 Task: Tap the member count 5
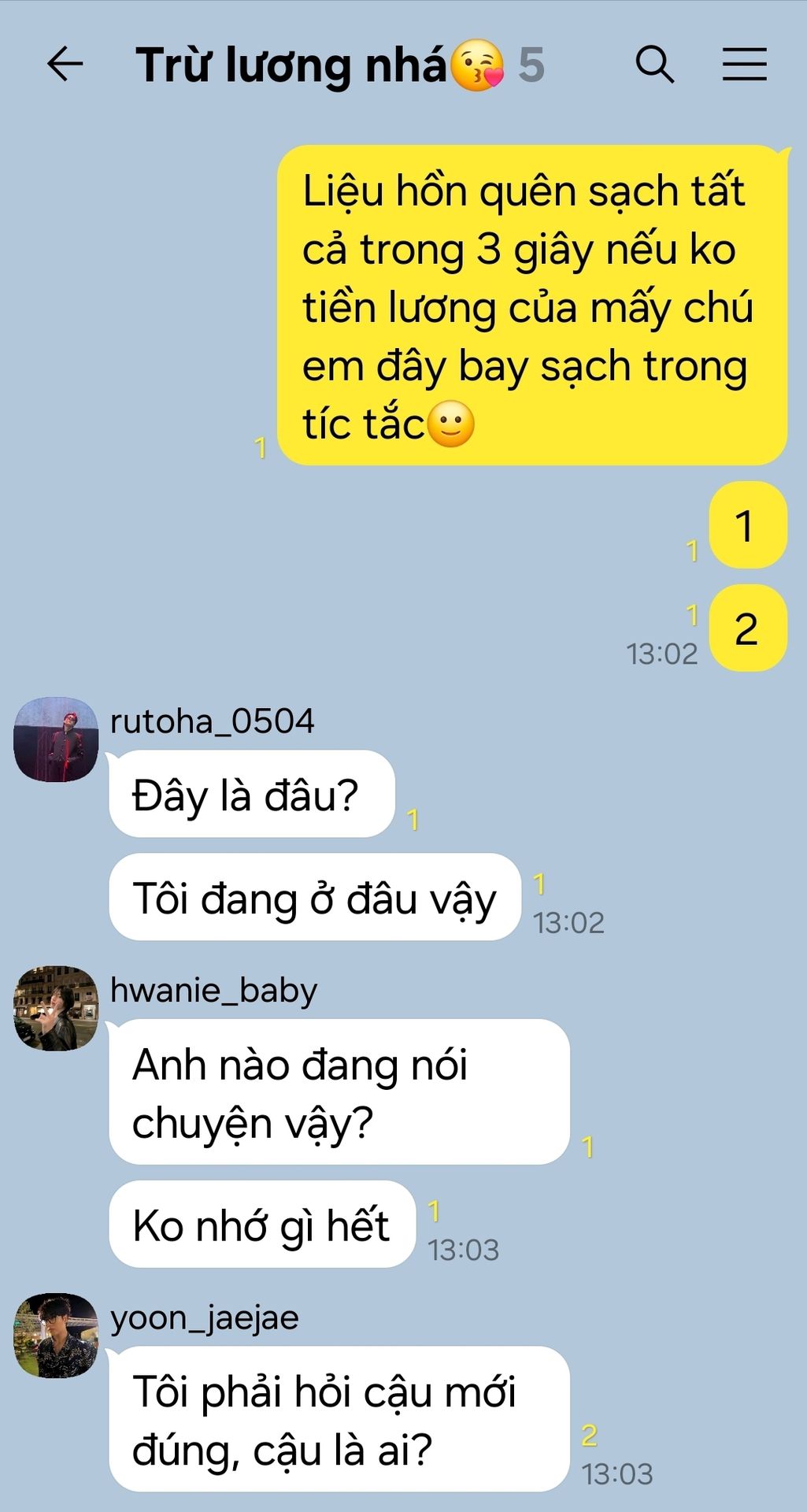click(x=531, y=65)
